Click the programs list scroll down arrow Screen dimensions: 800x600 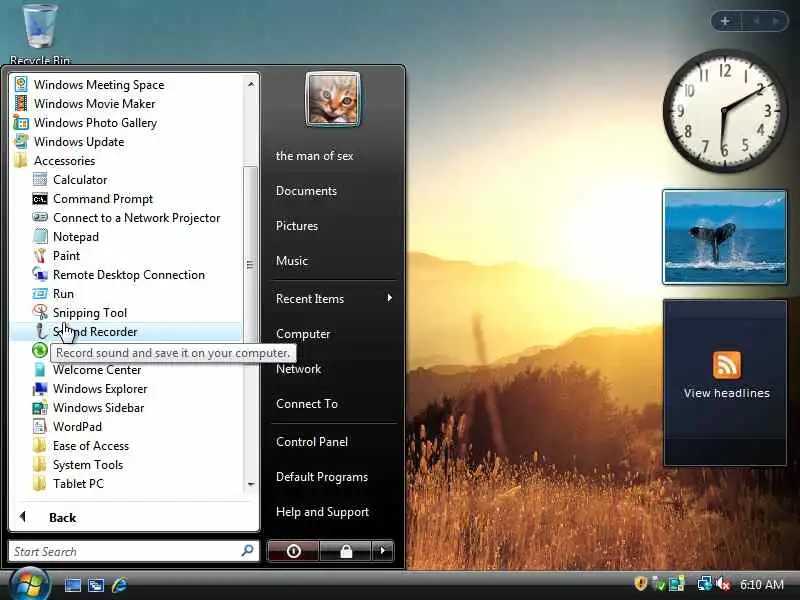[x=251, y=484]
